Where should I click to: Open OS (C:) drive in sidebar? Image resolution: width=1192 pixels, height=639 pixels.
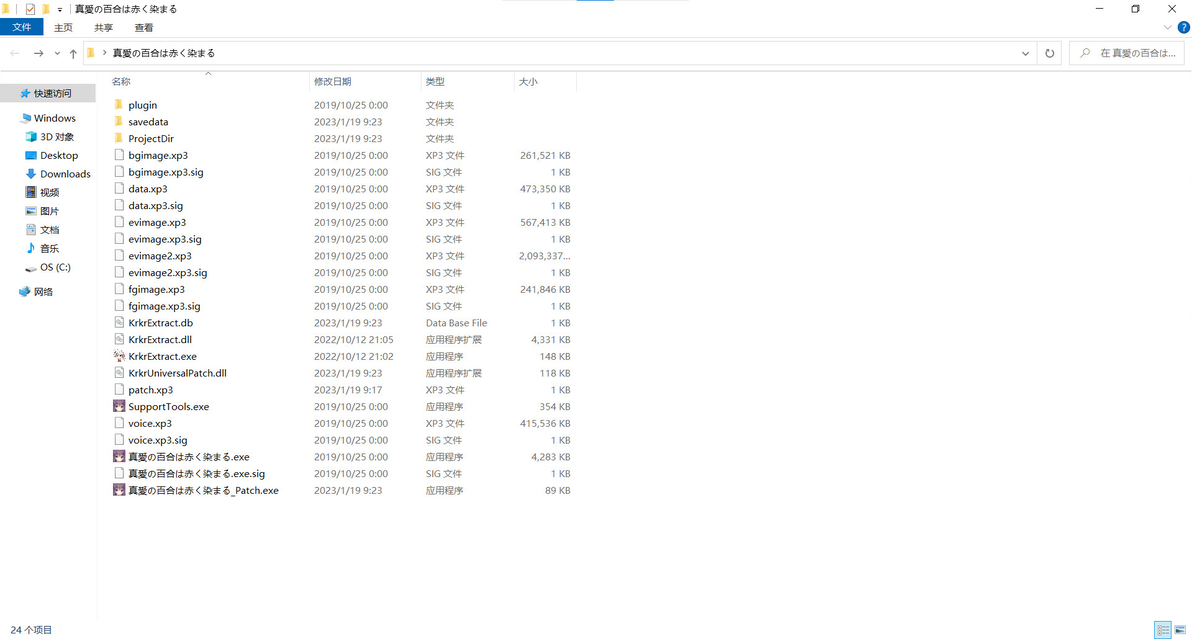point(48,267)
